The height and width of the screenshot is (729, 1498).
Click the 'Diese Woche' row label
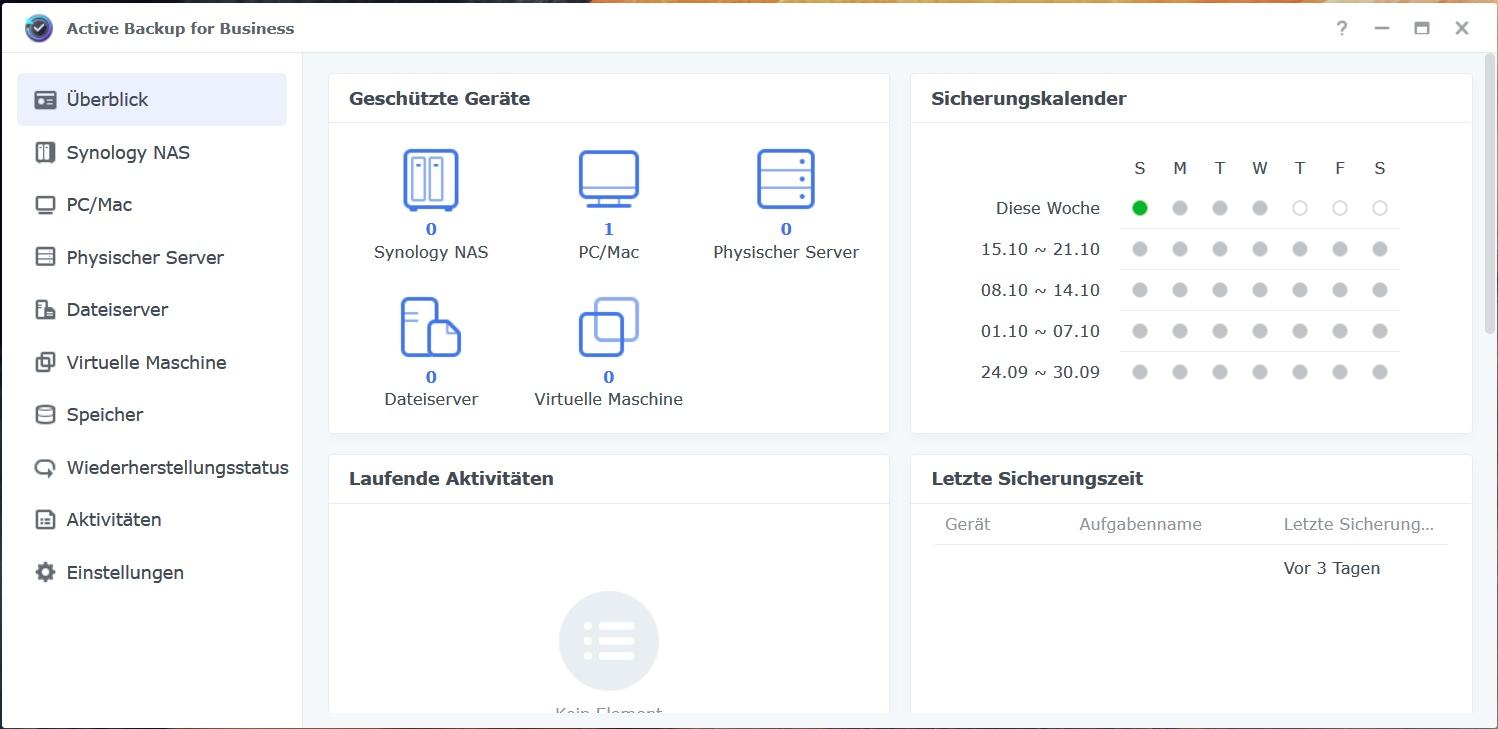click(1047, 208)
